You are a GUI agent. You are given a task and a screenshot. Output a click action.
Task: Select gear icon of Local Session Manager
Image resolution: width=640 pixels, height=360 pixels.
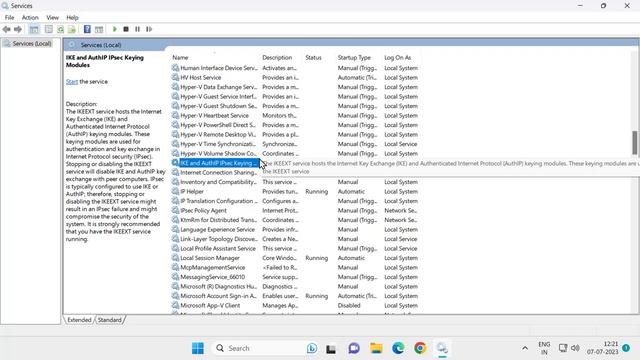coord(175,258)
